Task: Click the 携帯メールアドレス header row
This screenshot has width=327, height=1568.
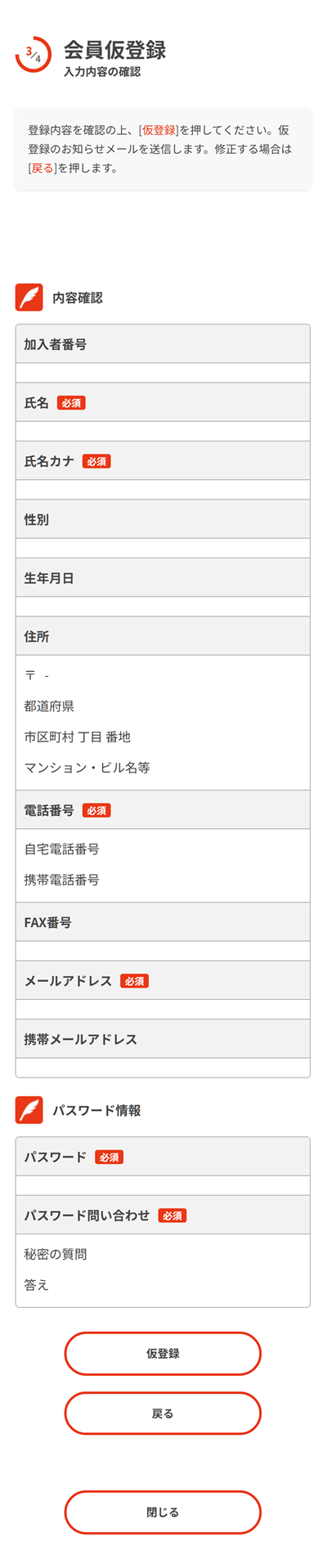Action: click(x=163, y=1039)
